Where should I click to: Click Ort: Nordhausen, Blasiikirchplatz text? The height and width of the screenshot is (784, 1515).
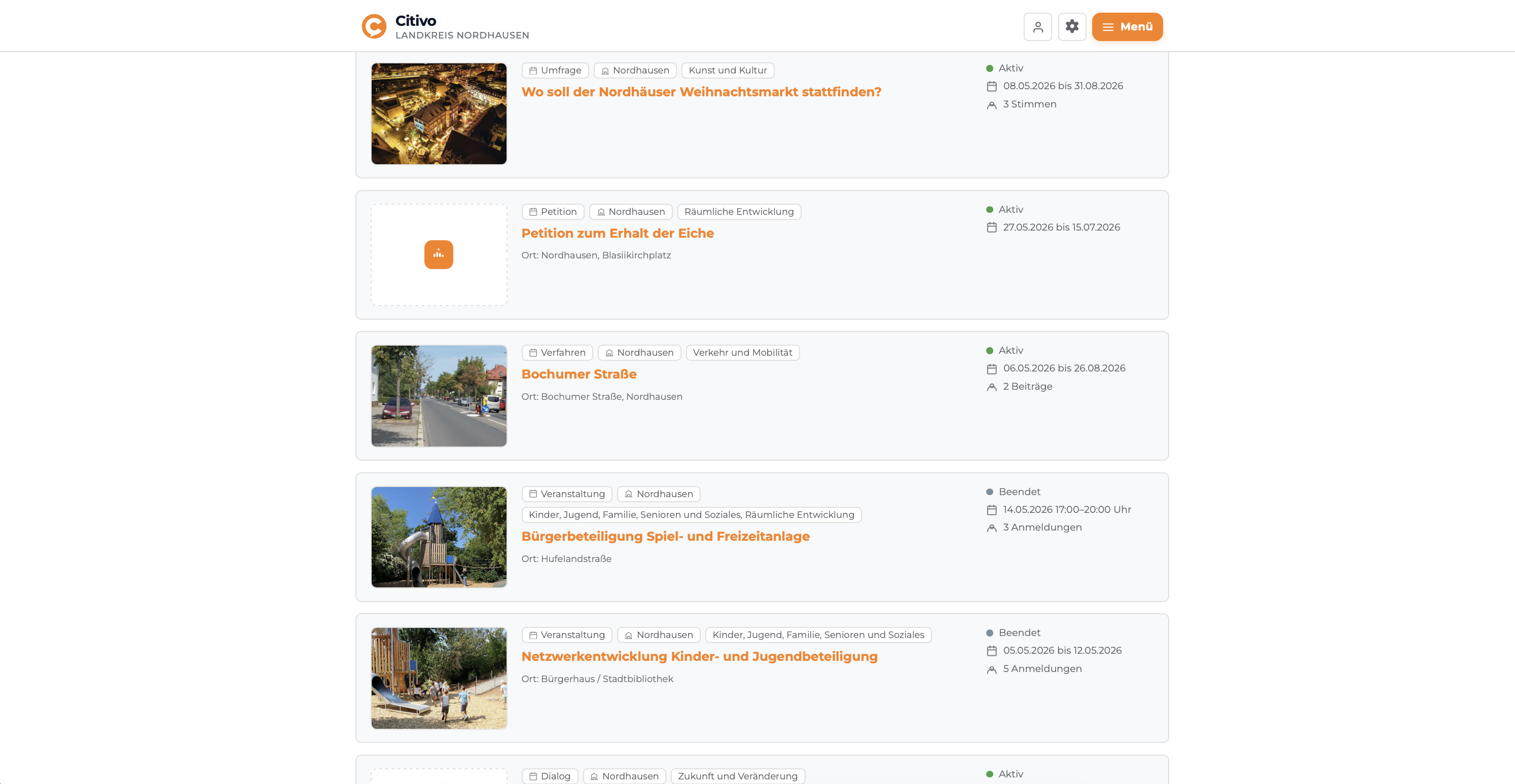pos(596,255)
